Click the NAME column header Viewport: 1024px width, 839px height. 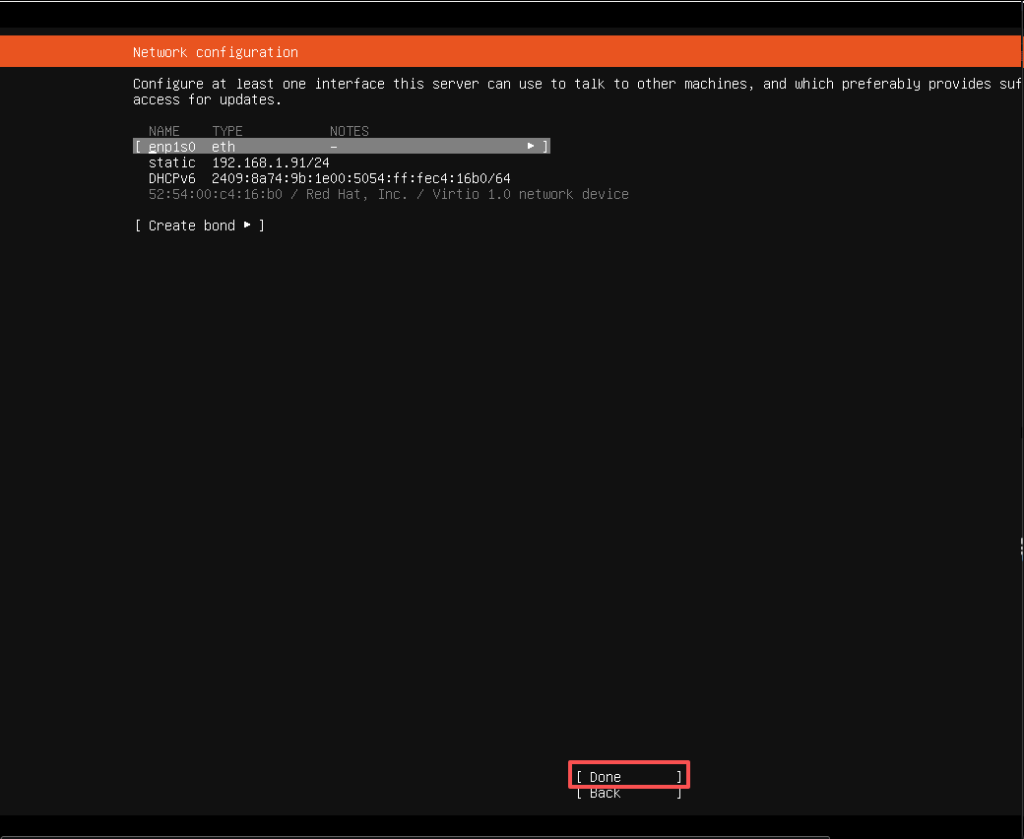(x=164, y=130)
